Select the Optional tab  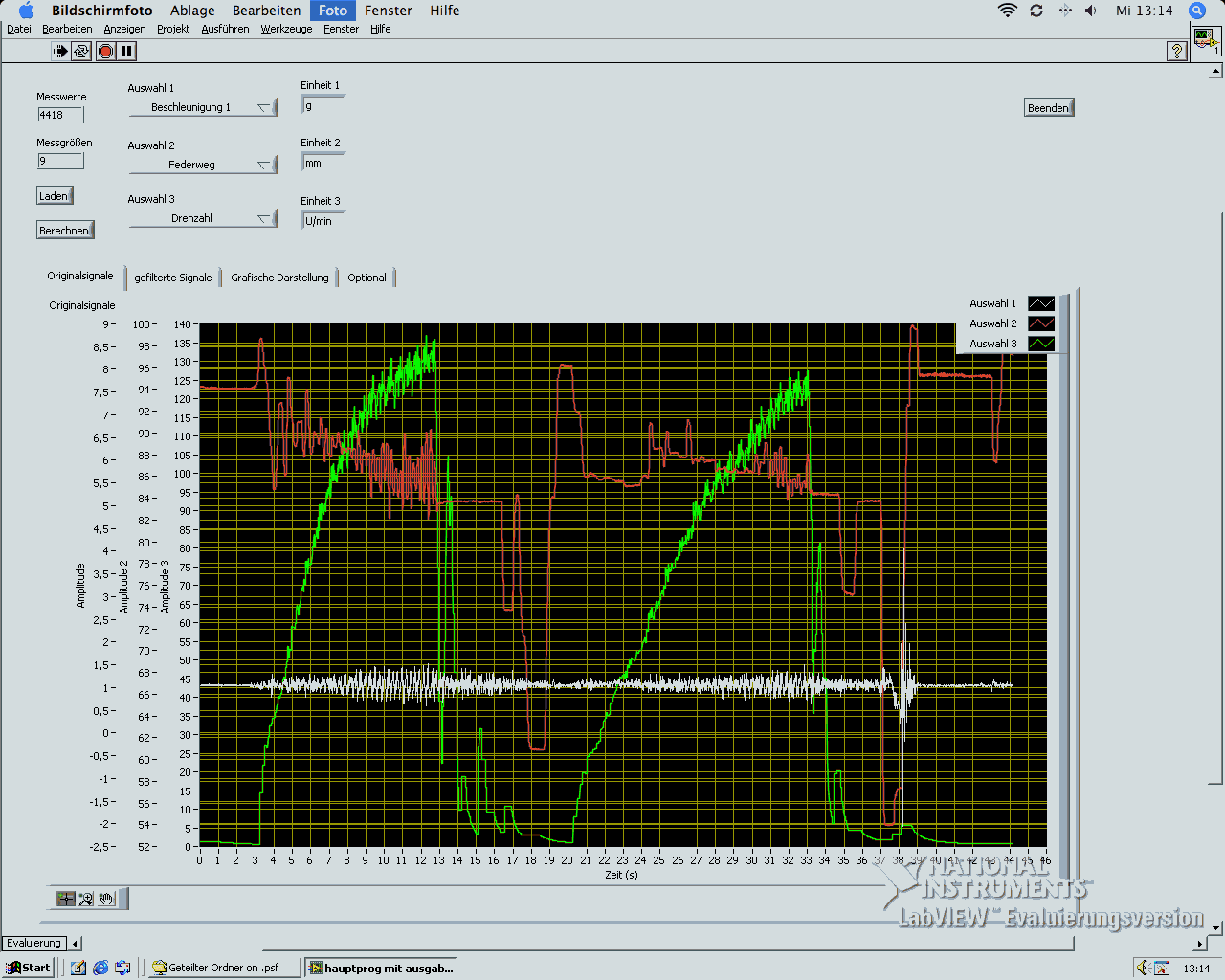[367, 278]
